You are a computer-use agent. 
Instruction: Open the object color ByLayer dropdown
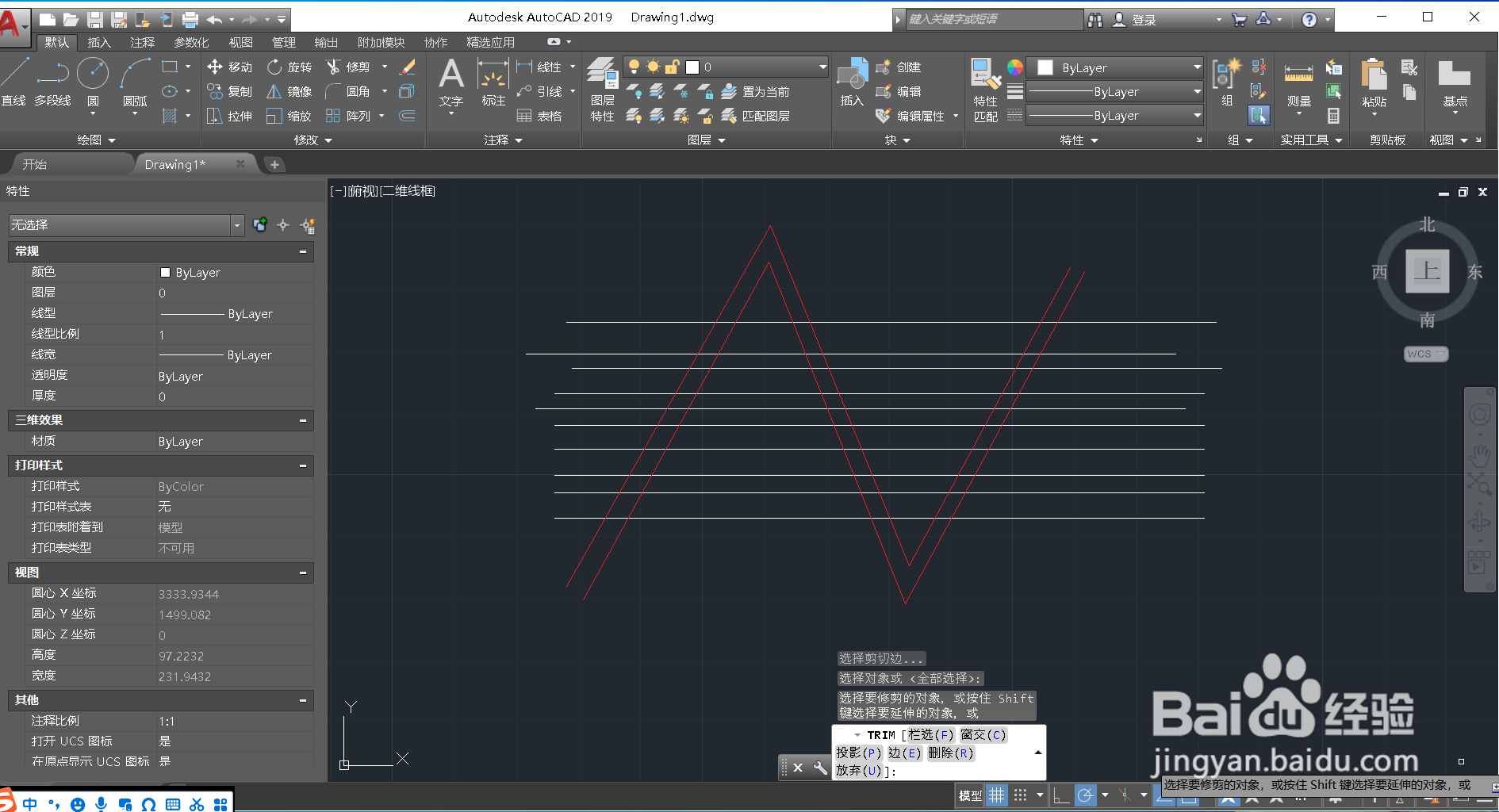pos(1115,68)
